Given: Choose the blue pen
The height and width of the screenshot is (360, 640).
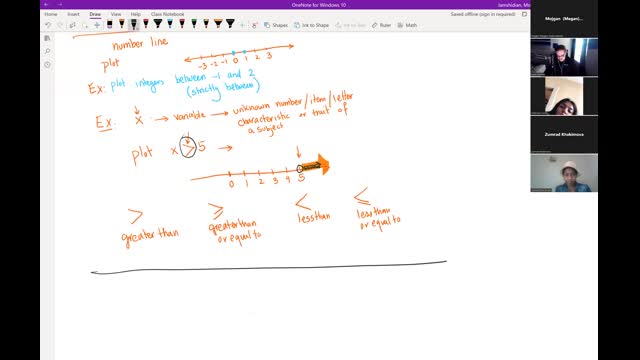Looking at the screenshot, I should (170, 24).
